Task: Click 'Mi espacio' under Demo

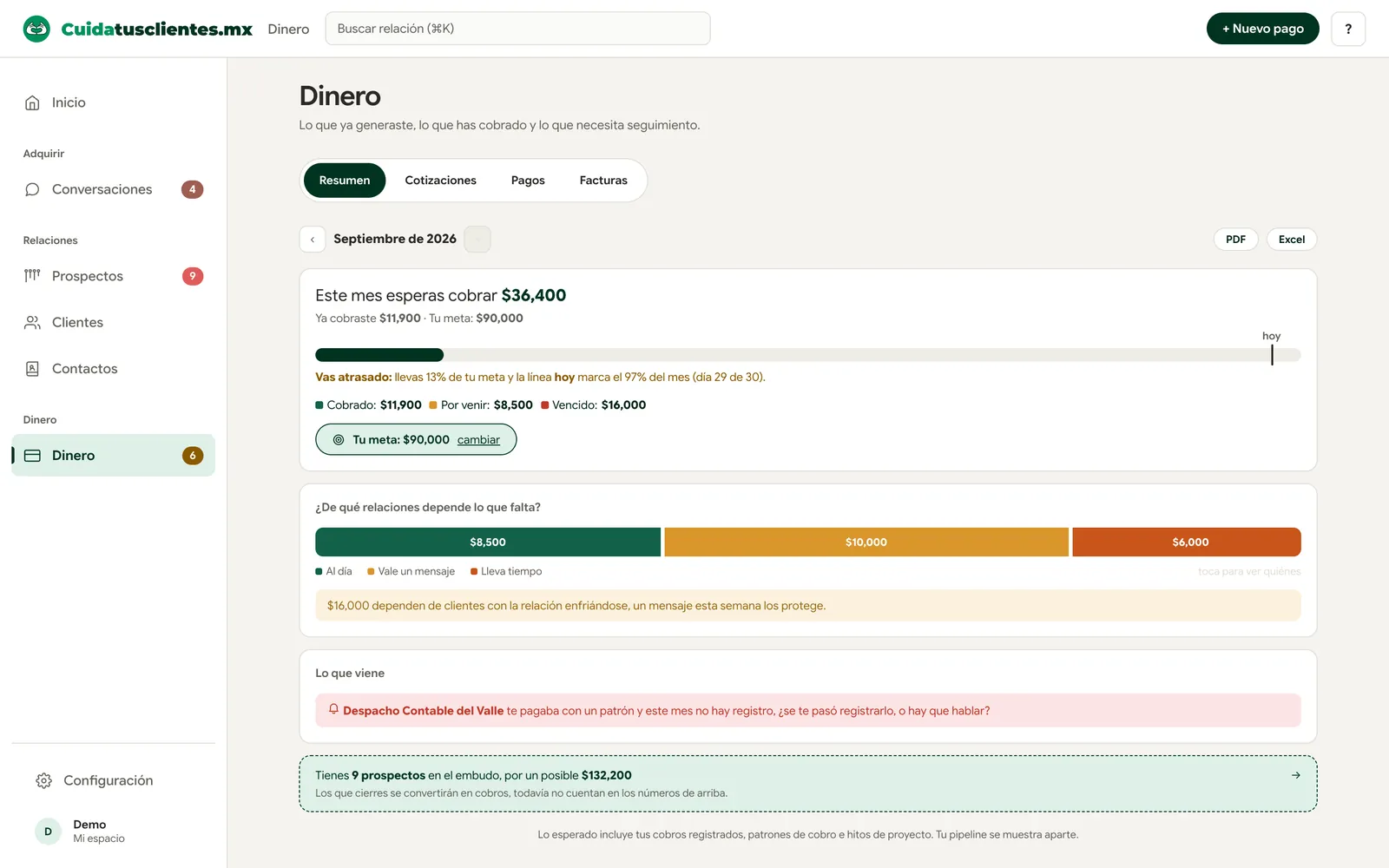Action: point(99,838)
